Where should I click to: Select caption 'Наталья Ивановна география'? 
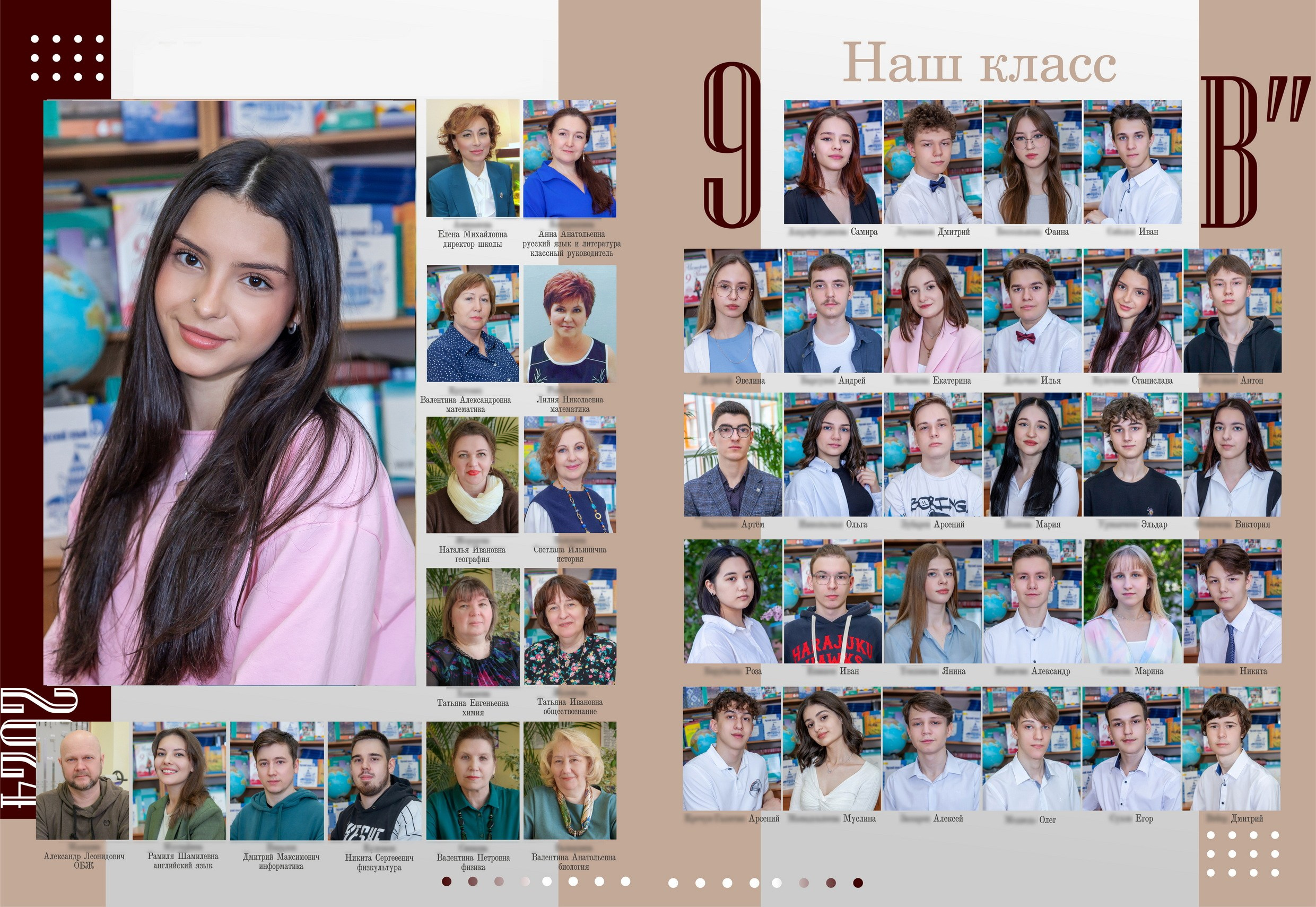[x=472, y=554]
